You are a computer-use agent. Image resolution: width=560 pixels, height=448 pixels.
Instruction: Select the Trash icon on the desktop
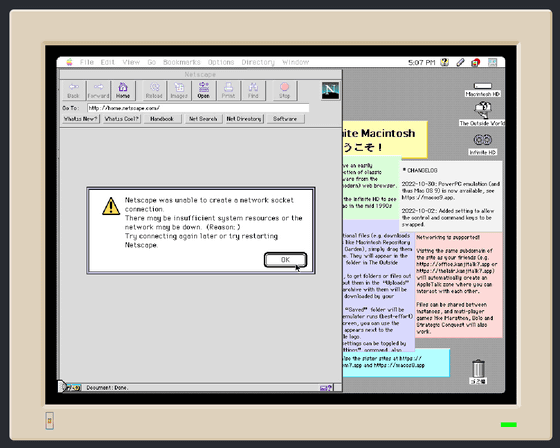click(x=479, y=372)
